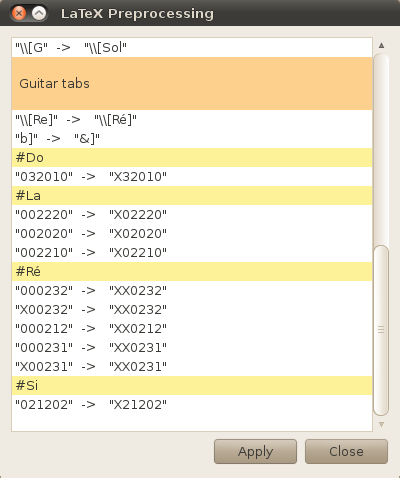
Task: Click the scrollbar down arrow
Action: [x=381, y=424]
